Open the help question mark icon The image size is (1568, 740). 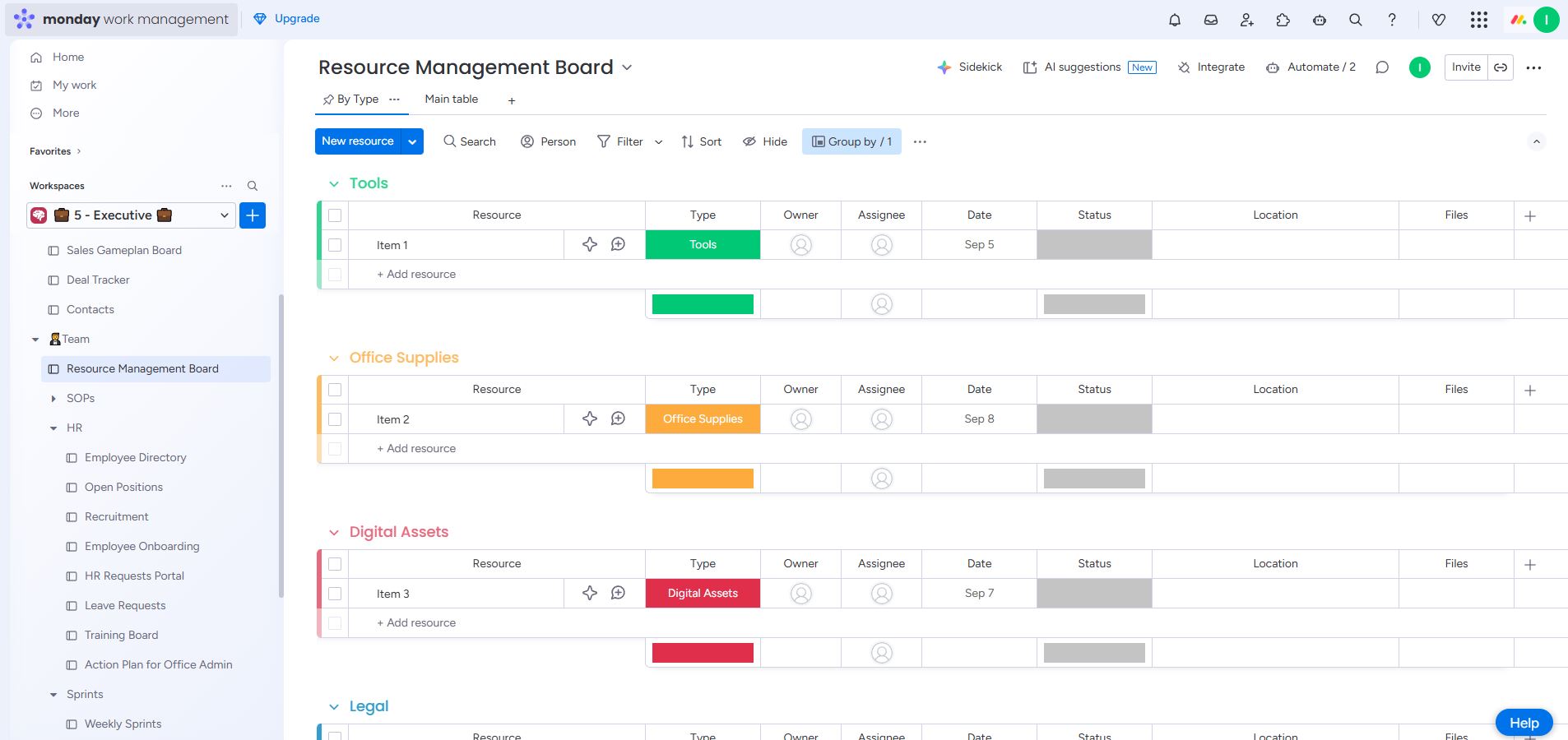[x=1392, y=20]
